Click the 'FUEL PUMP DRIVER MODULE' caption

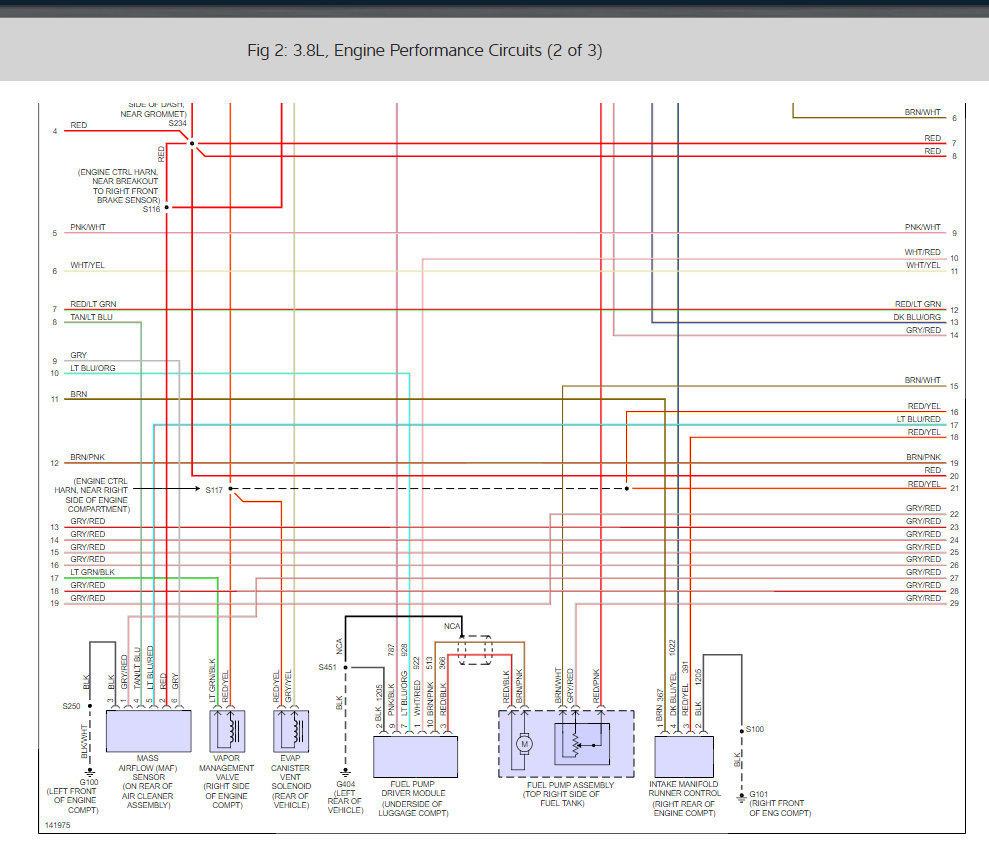(x=413, y=789)
